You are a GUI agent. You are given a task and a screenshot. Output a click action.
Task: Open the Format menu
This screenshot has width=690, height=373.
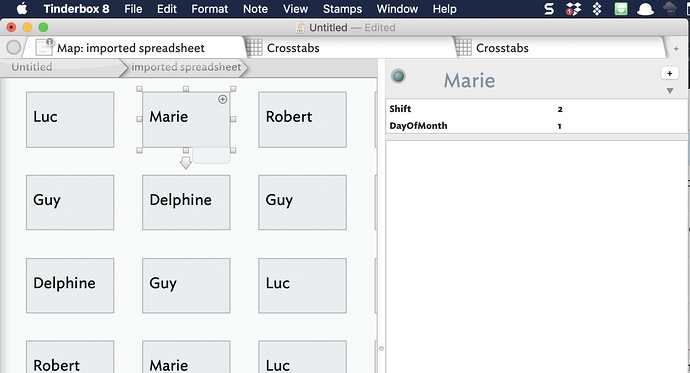209,9
